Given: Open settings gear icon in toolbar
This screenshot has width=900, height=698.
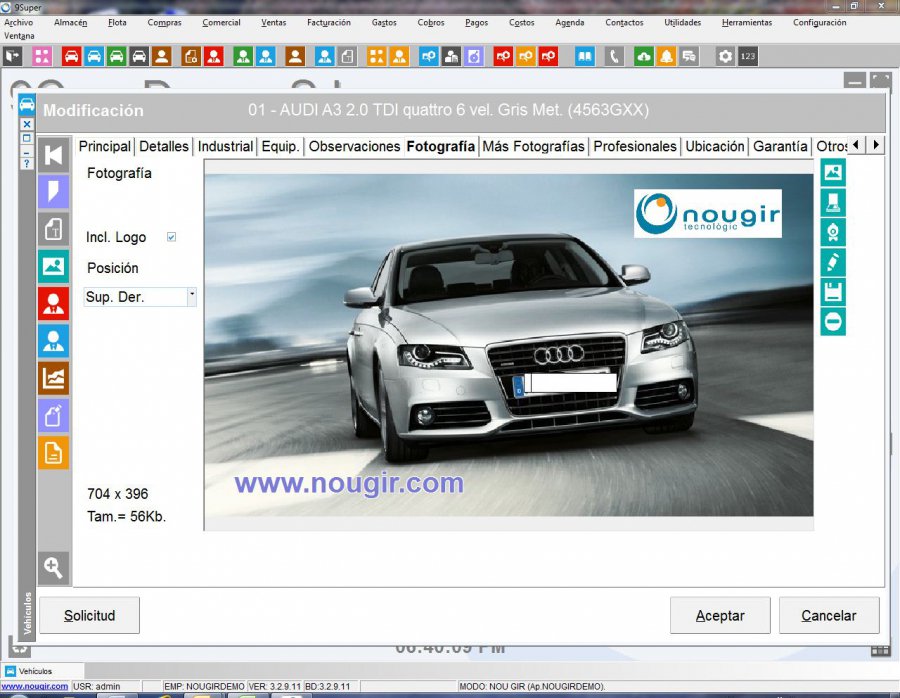Looking at the screenshot, I should point(726,56).
